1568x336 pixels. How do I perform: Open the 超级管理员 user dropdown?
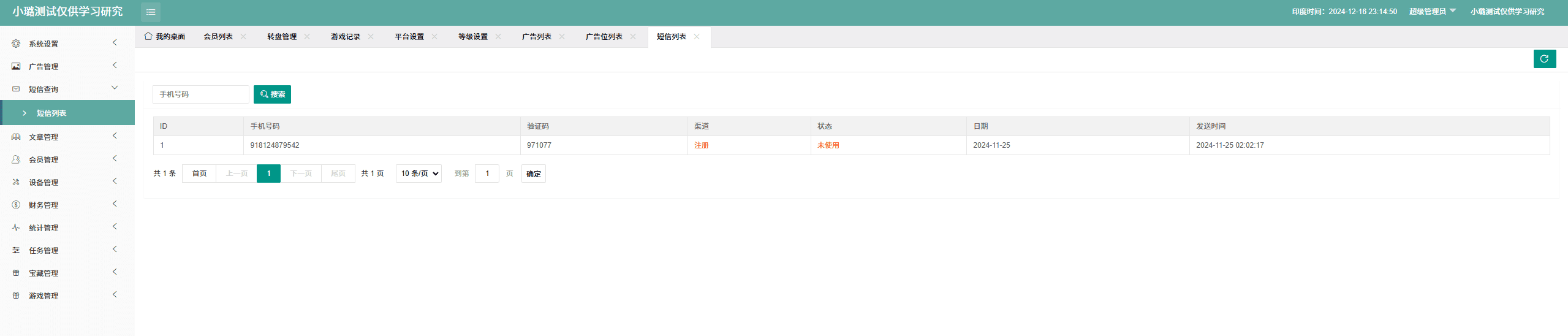coord(1432,12)
